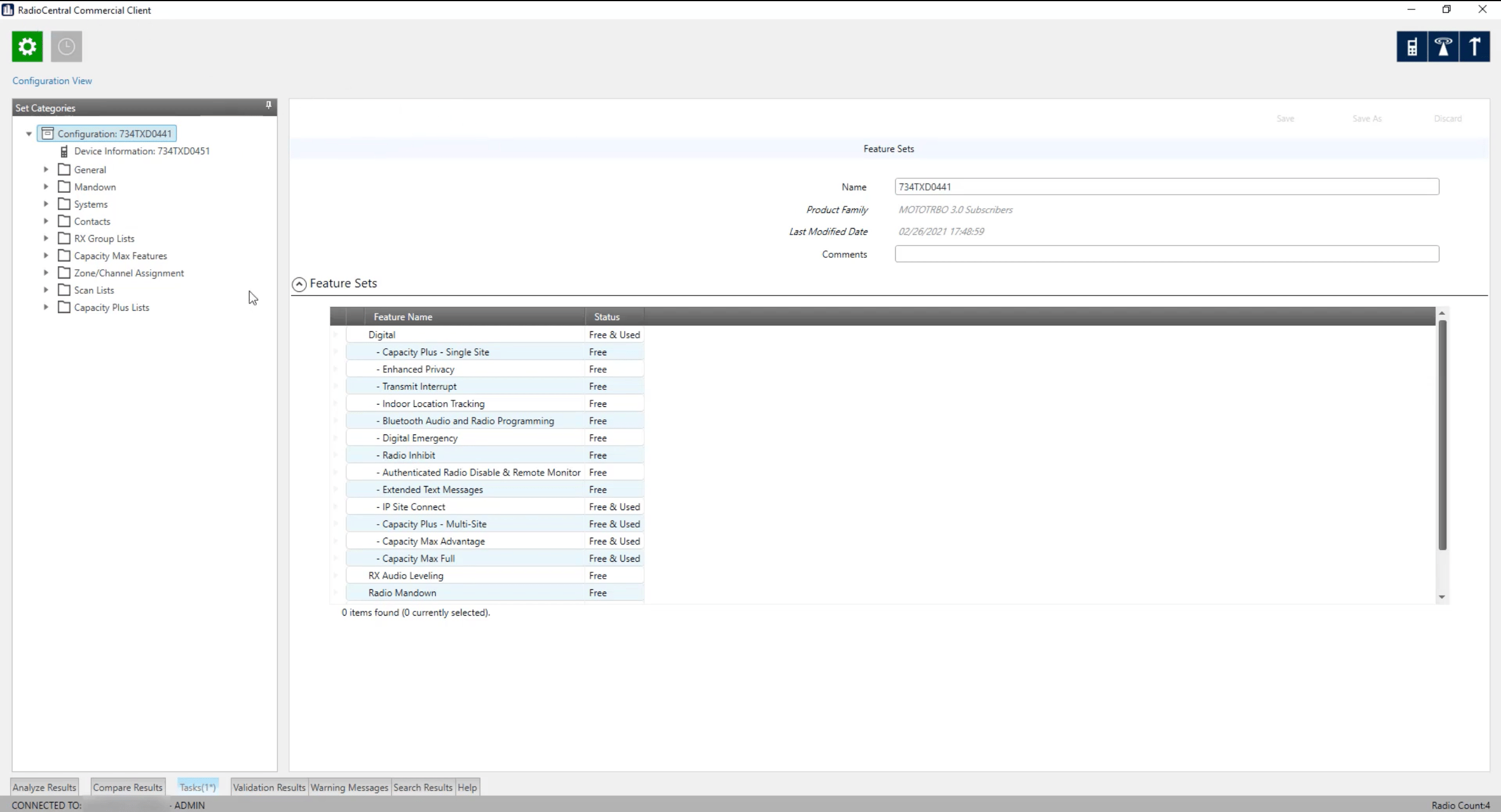Open the Analyze Results tab

click(45, 787)
